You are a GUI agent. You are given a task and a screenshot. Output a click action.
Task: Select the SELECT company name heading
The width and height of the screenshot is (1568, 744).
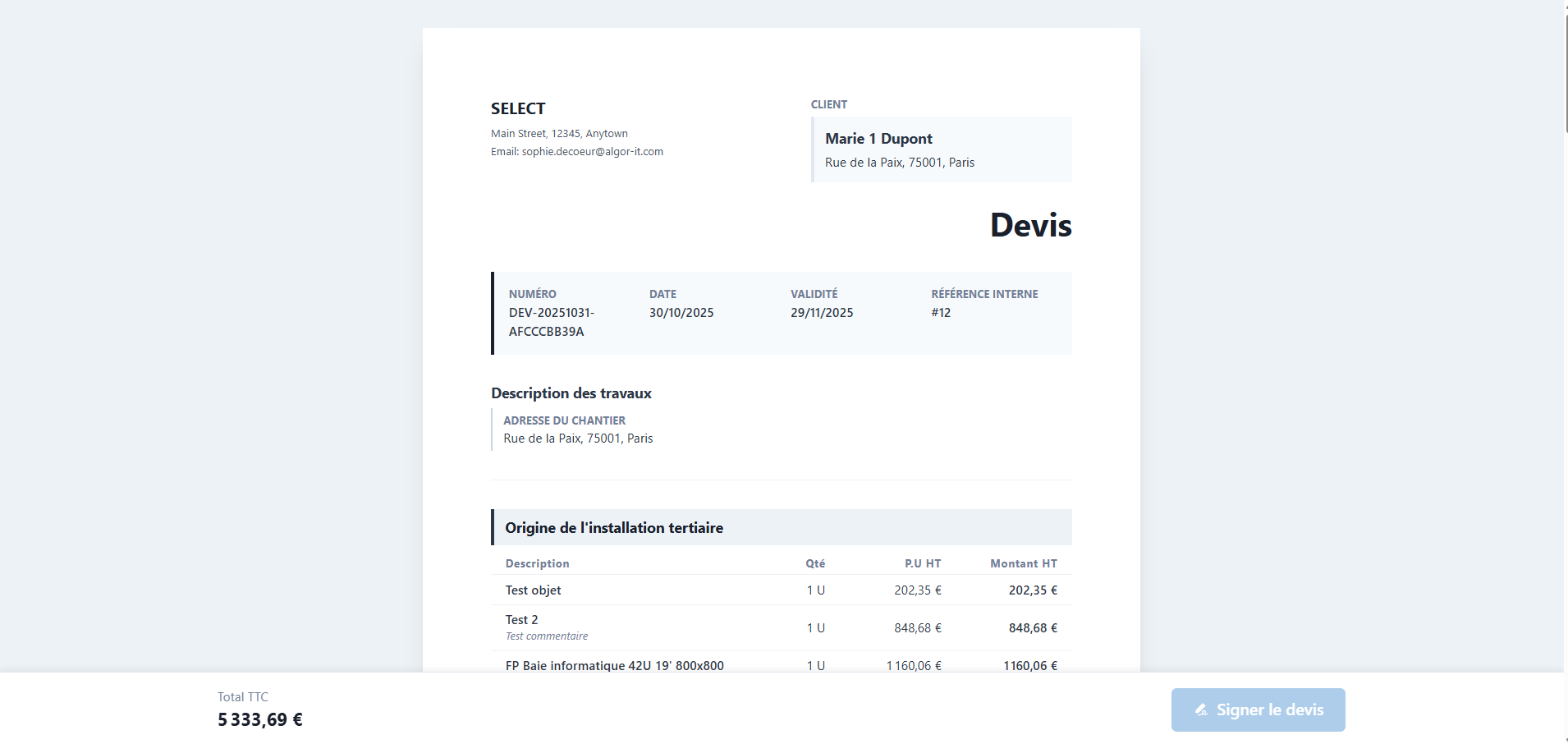[518, 108]
